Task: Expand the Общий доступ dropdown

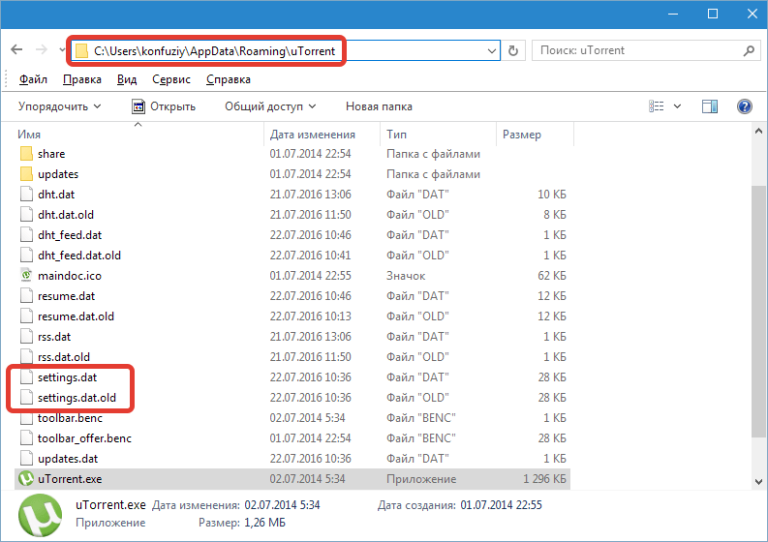Action: [270, 106]
